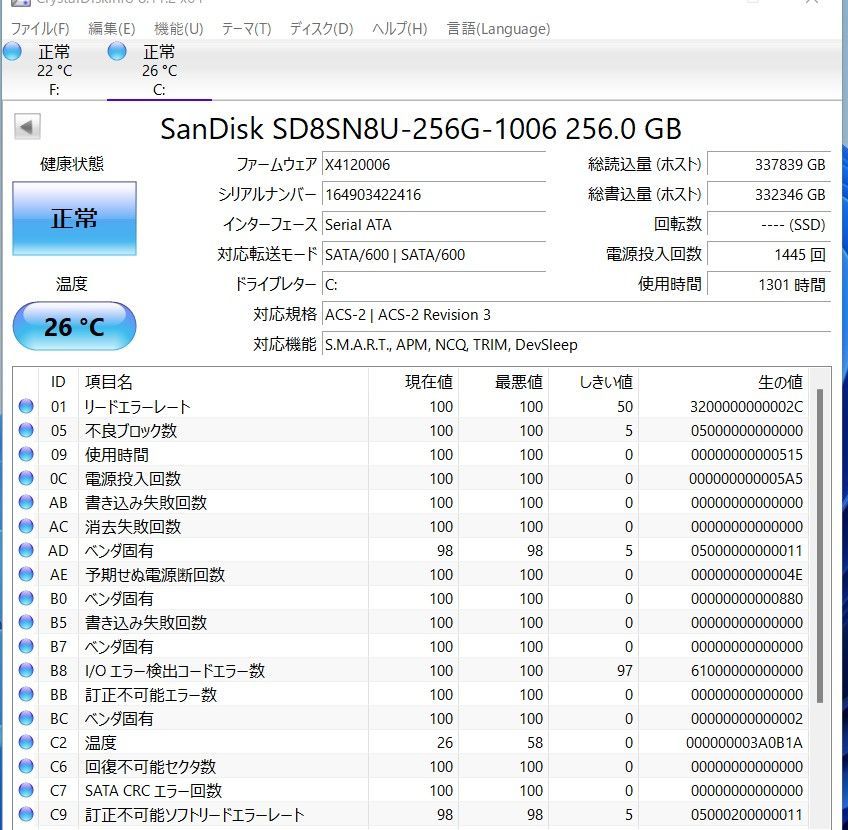Viewport: 848px width, 830px height.
Task: Click status dot for attribute AC 消去失敗回数
Action: coord(26,526)
